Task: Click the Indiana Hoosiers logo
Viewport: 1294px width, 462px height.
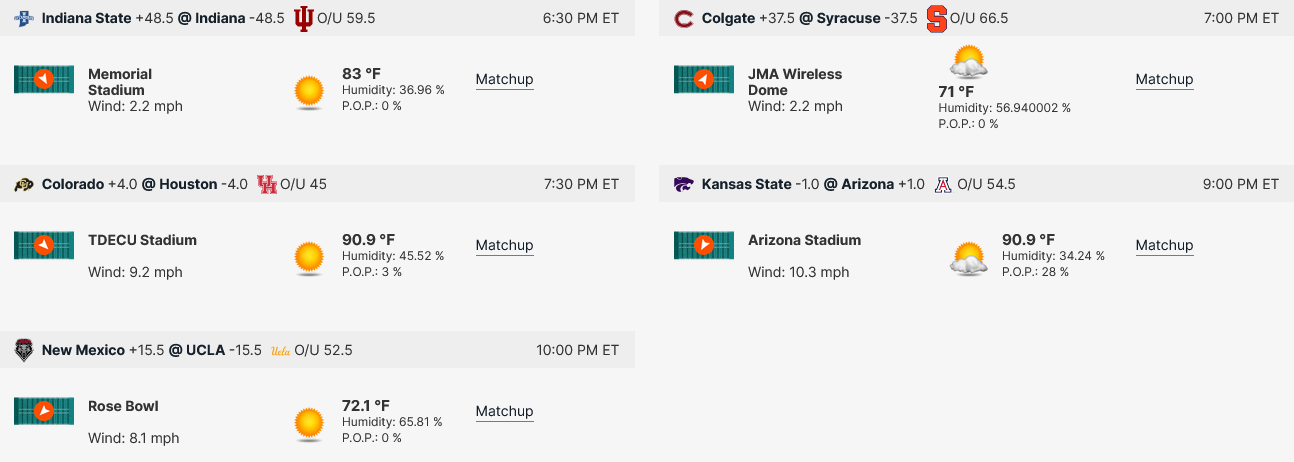Action: point(304,18)
